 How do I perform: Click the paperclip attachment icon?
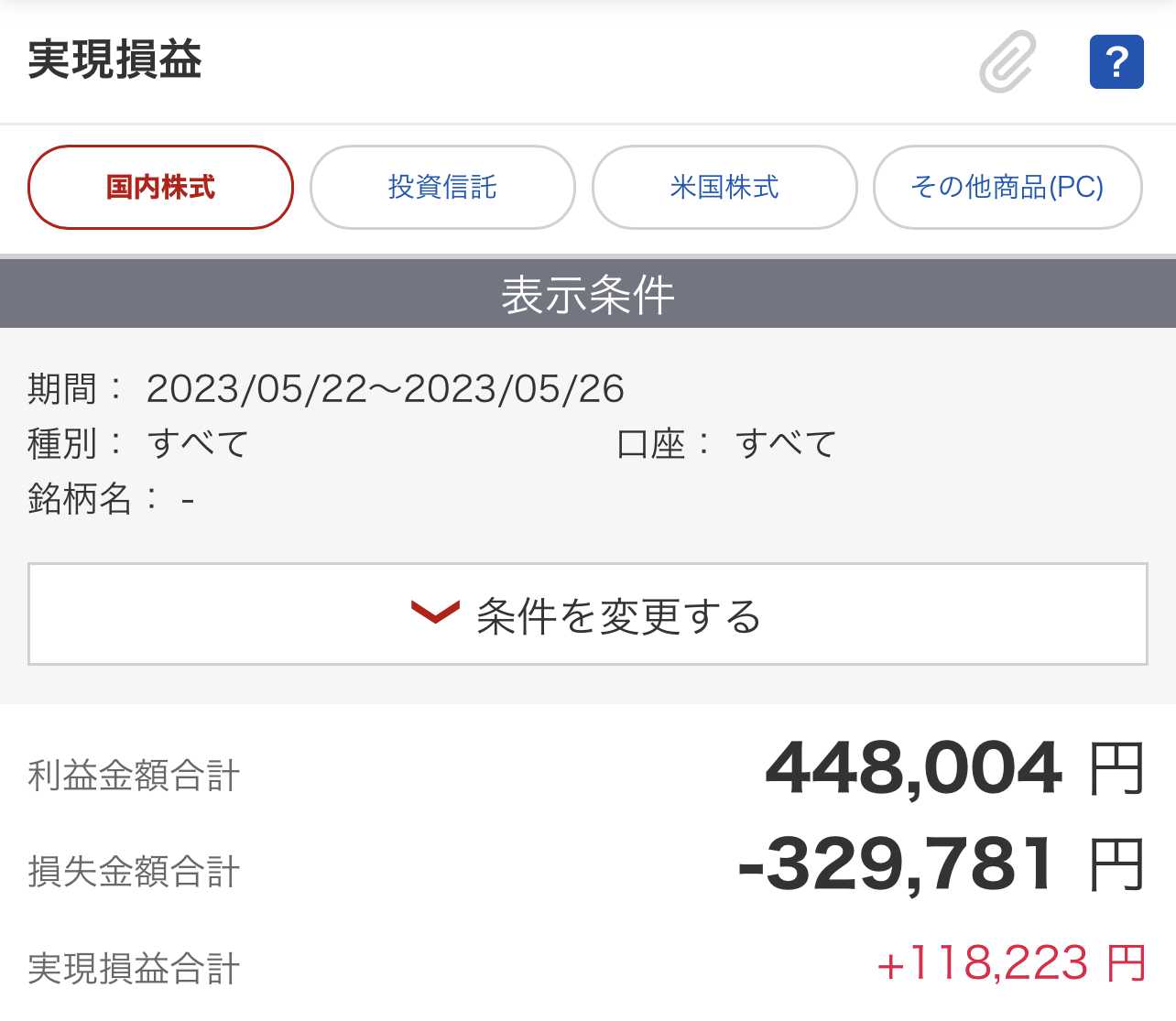(1007, 61)
